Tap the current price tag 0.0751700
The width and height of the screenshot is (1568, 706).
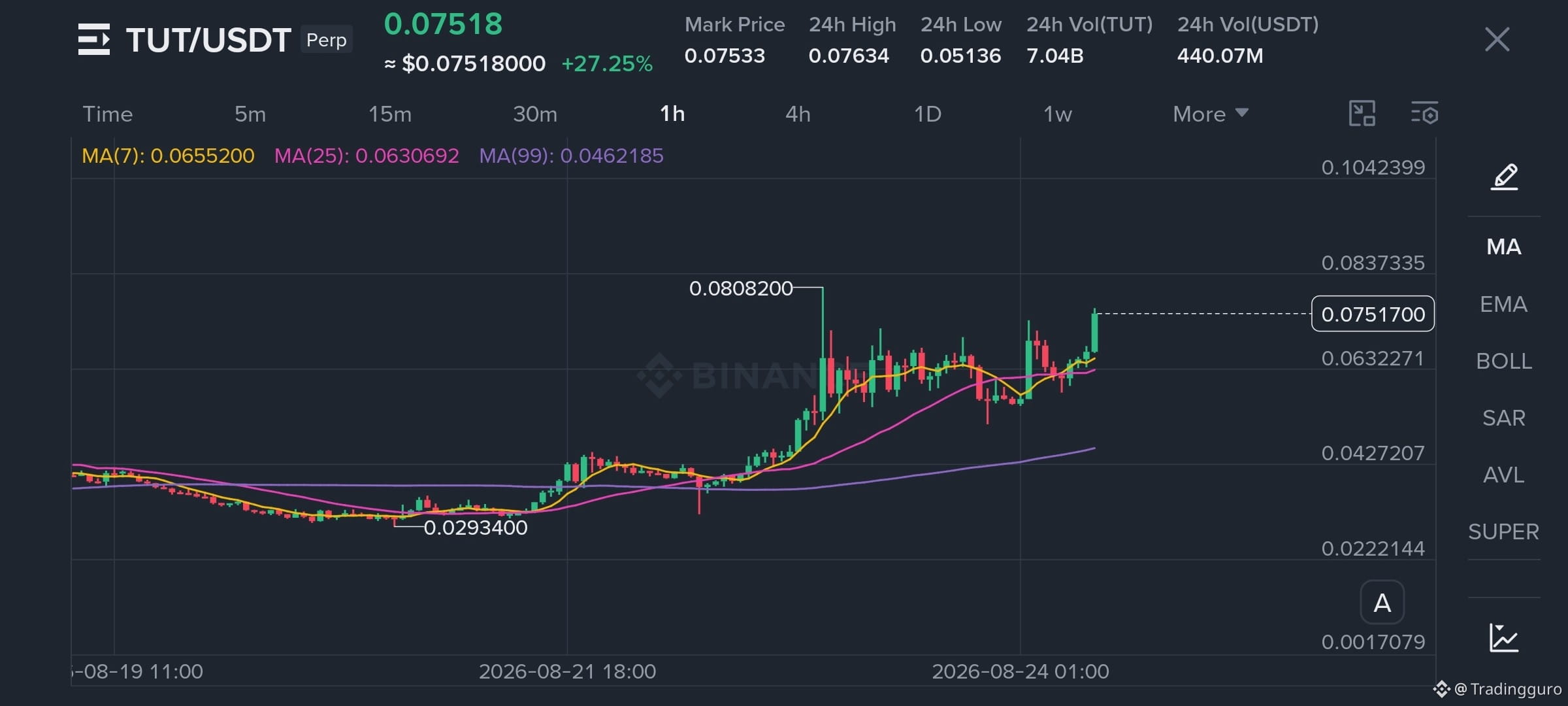1373,314
